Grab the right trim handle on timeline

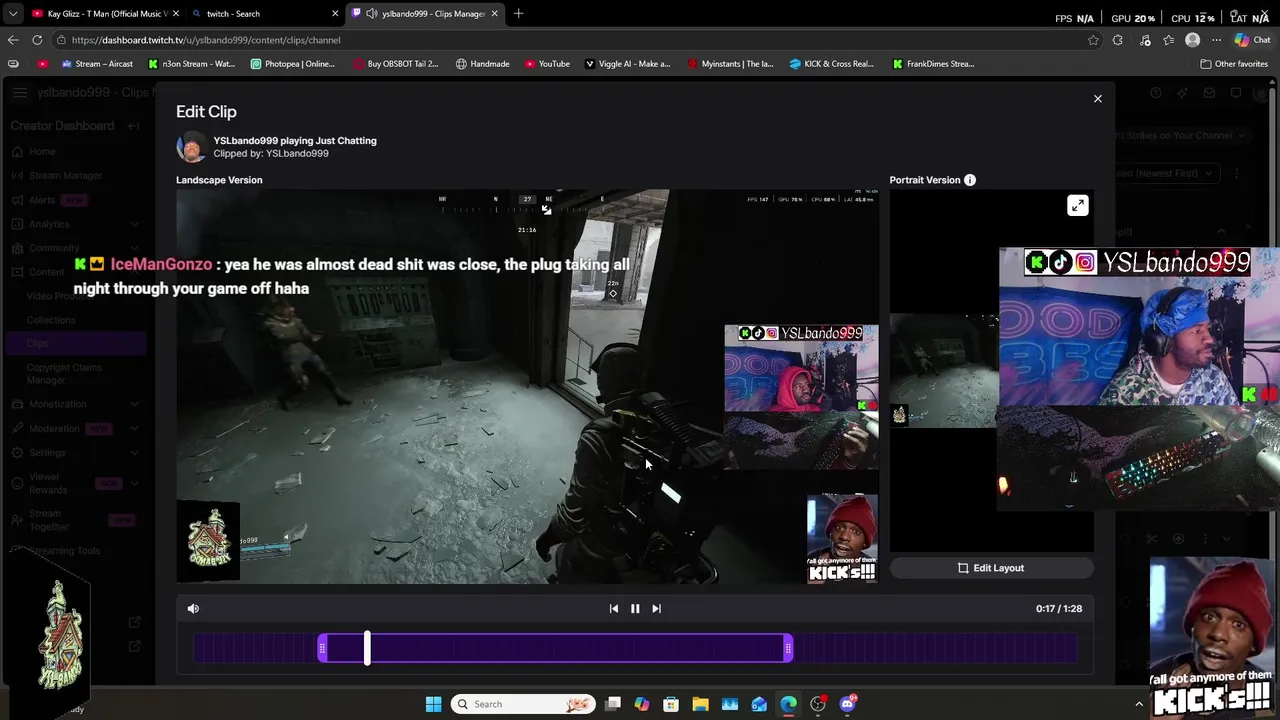coord(788,649)
